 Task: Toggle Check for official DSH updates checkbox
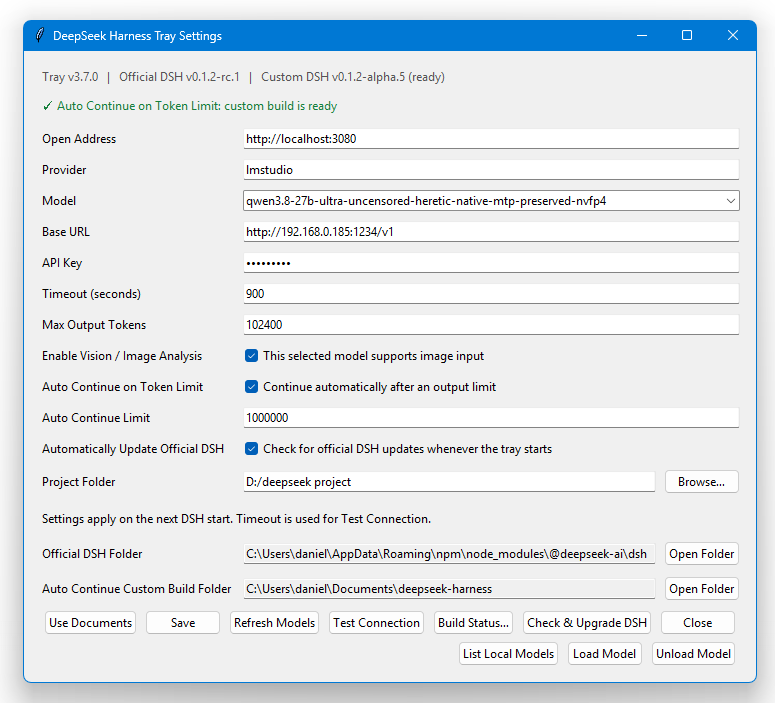pos(251,449)
